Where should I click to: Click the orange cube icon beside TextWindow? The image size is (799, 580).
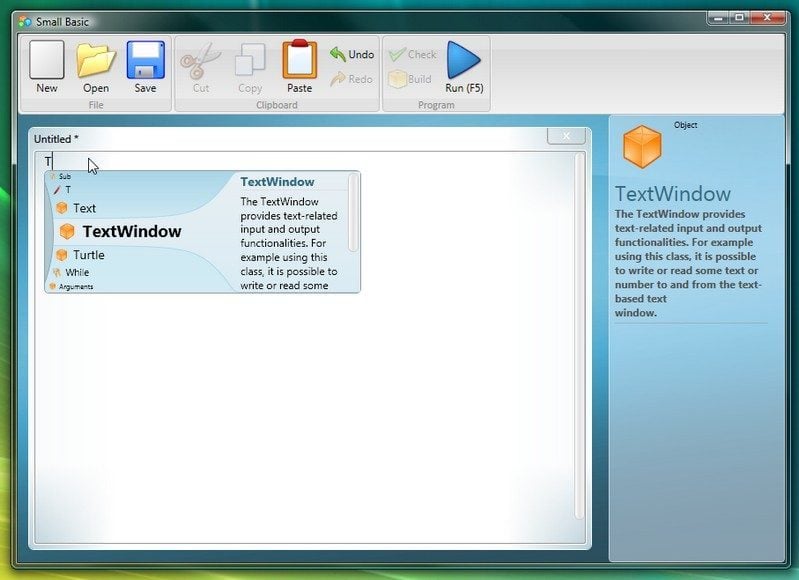pyautogui.click(x=67, y=231)
